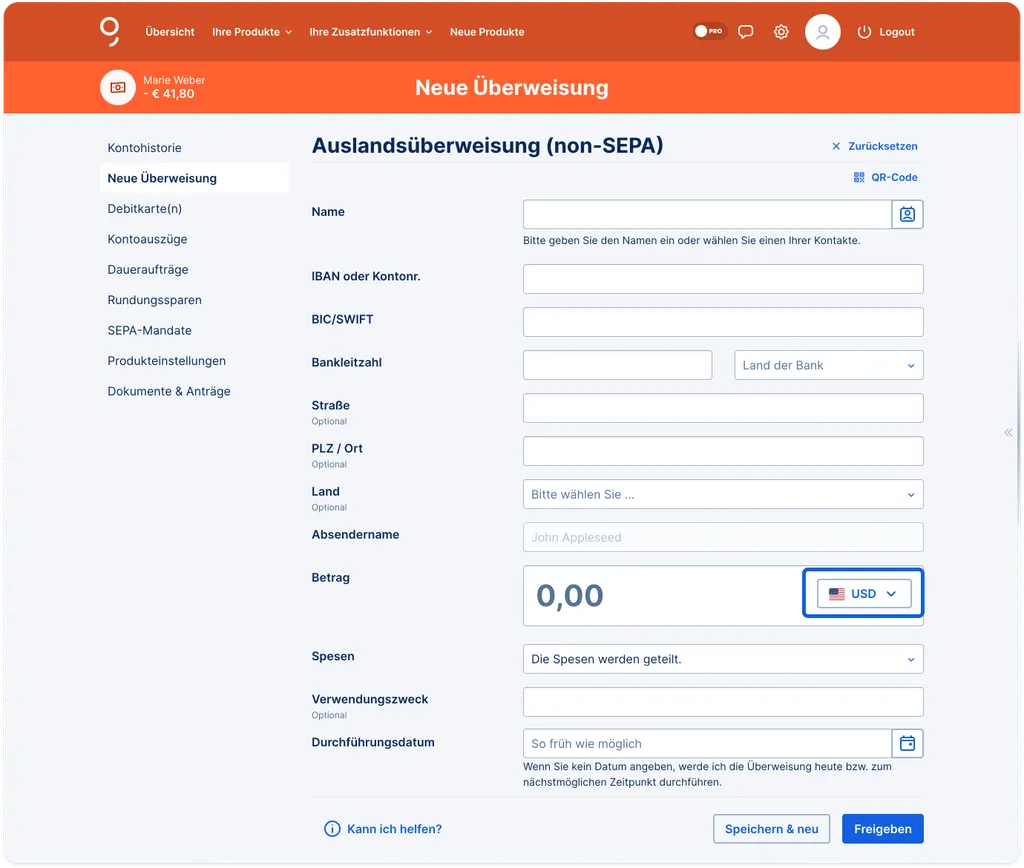Open the chat messages icon
Image resolution: width=1024 pixels, height=868 pixels.
[745, 31]
